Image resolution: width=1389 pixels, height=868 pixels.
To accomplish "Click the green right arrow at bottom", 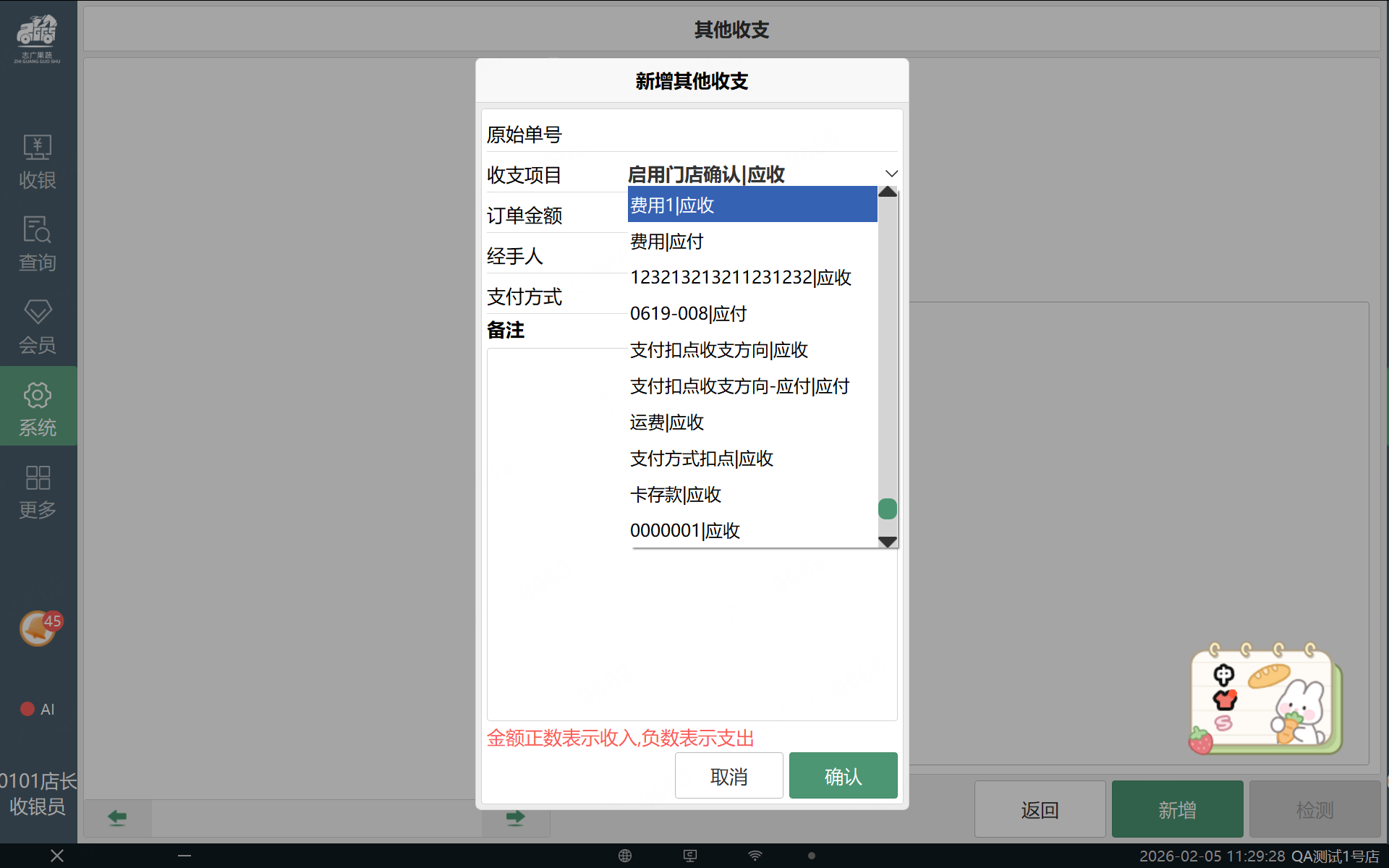I will pyautogui.click(x=515, y=817).
